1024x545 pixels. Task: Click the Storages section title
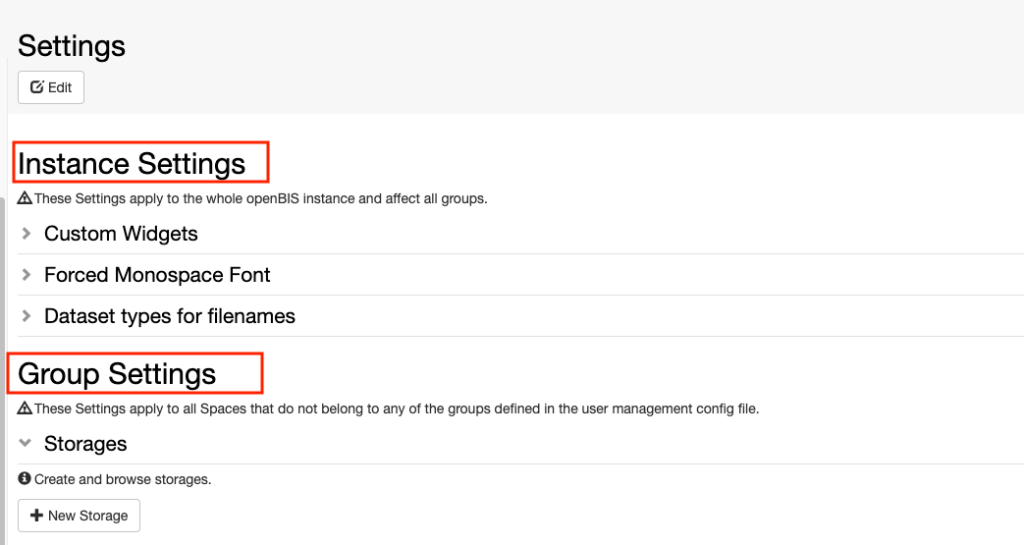pos(86,444)
